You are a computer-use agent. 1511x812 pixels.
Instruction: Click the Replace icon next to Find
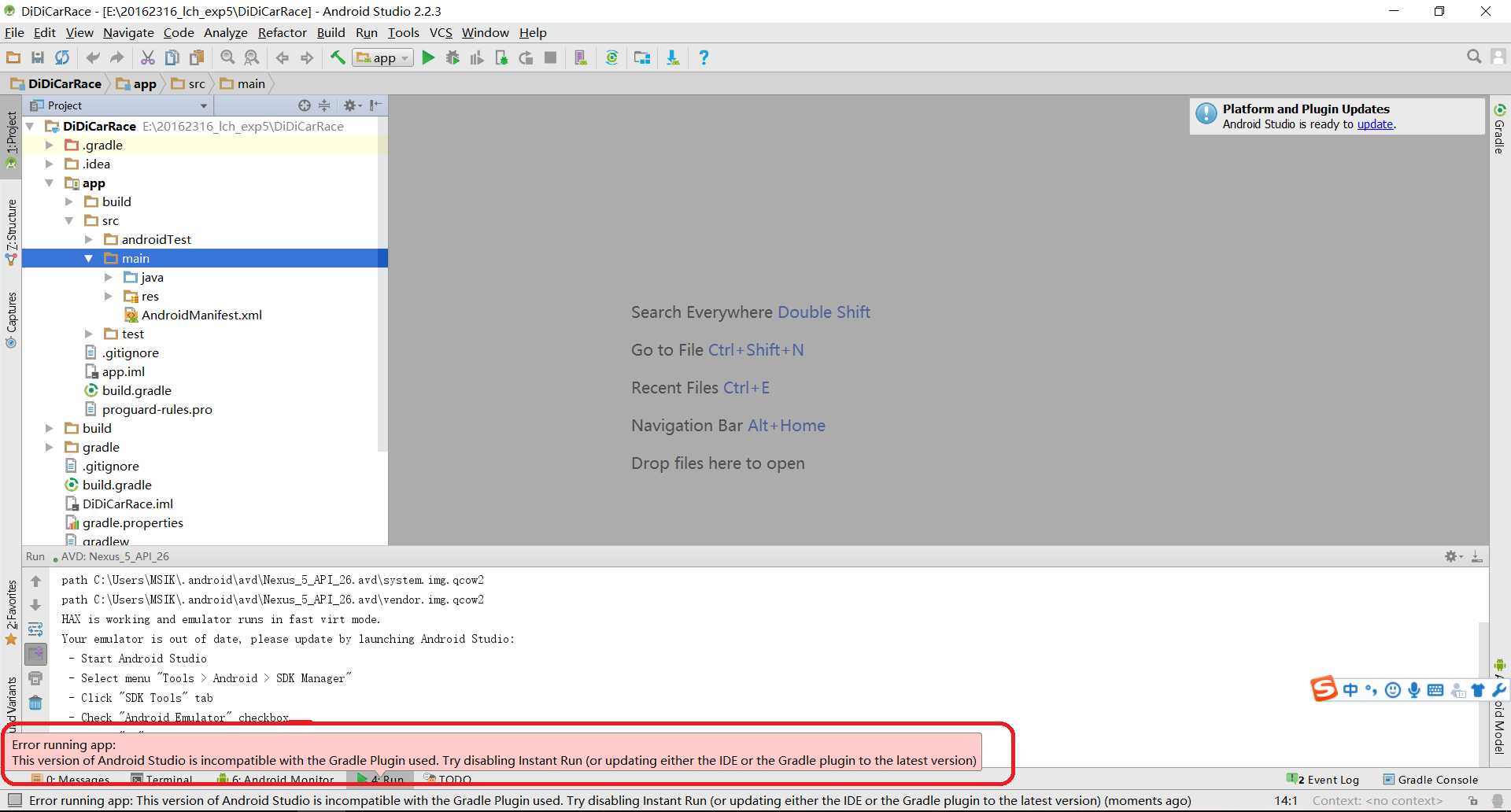coord(252,57)
